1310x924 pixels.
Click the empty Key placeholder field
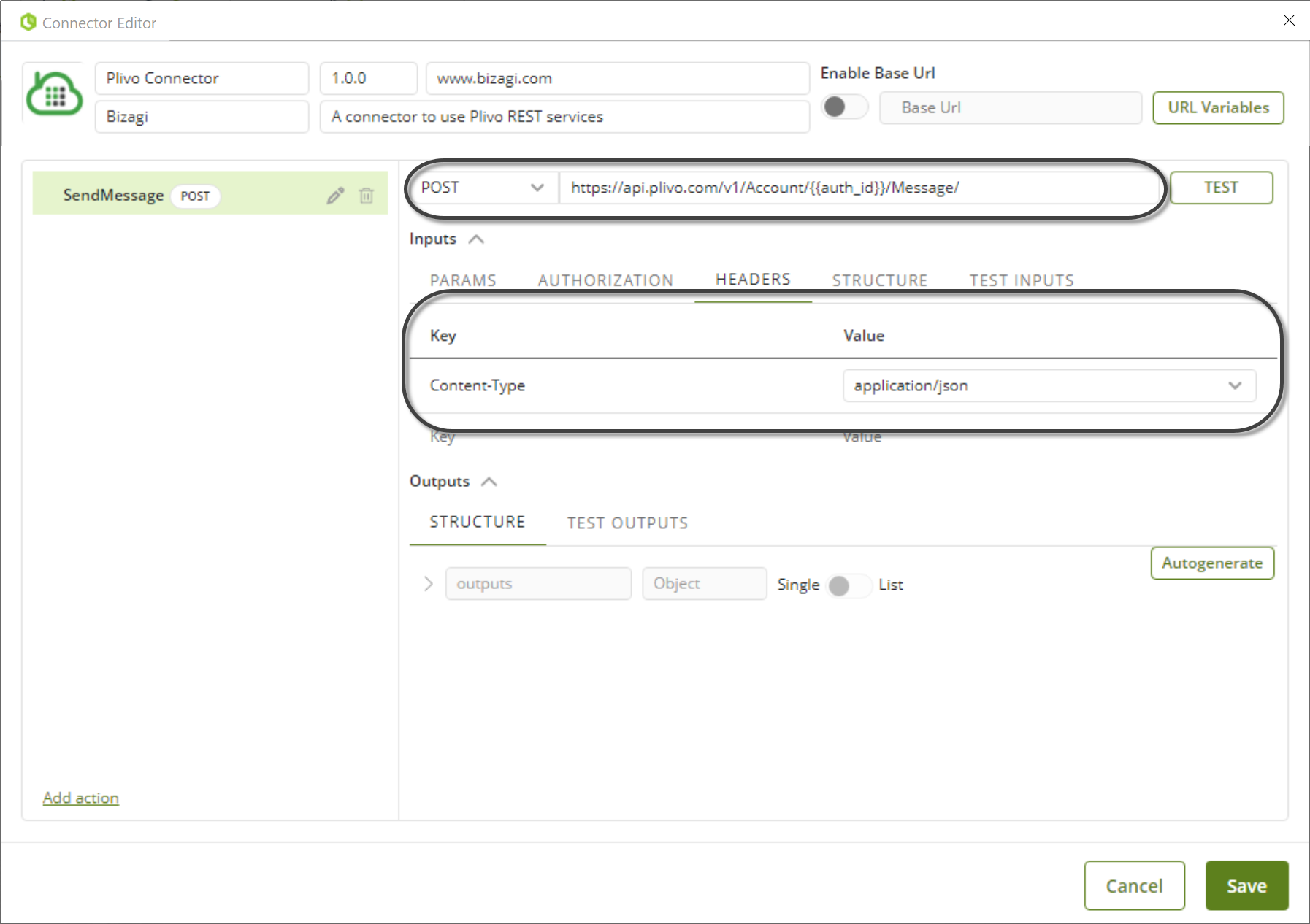[x=443, y=436]
